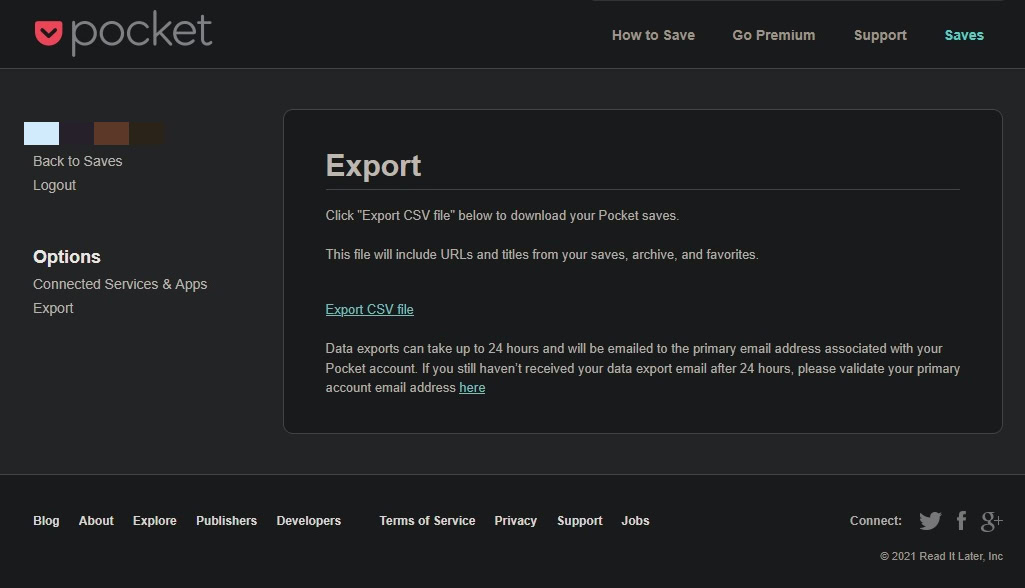
Task: Open Pocket's Facebook page icon
Action: coord(961,521)
